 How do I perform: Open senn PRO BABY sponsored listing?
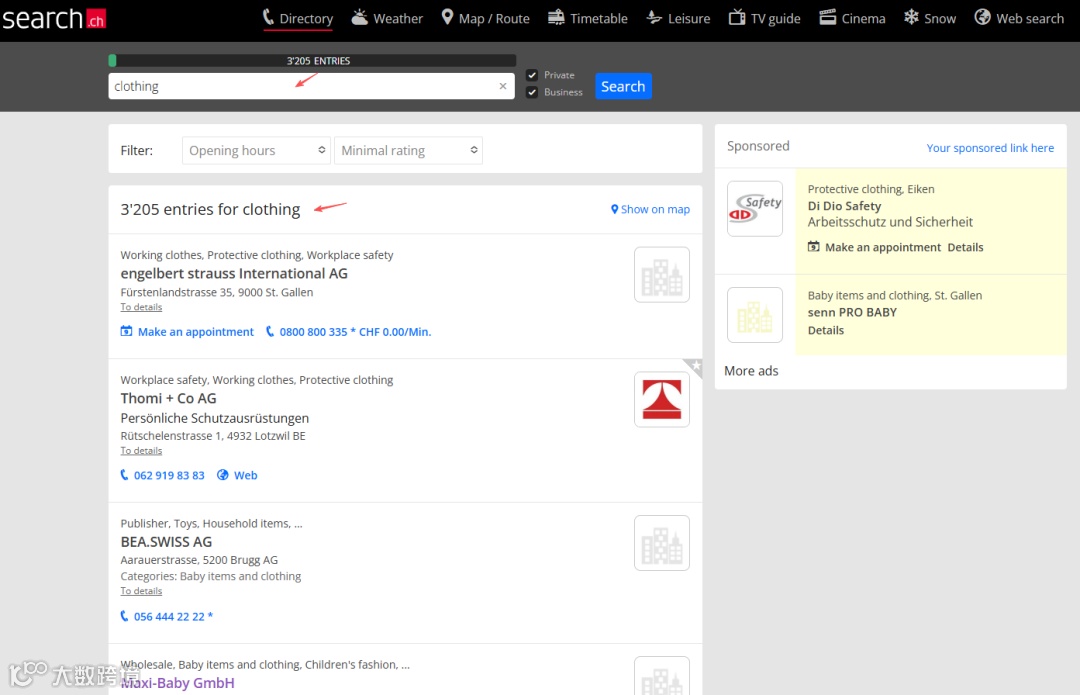pyautogui.click(x=852, y=312)
